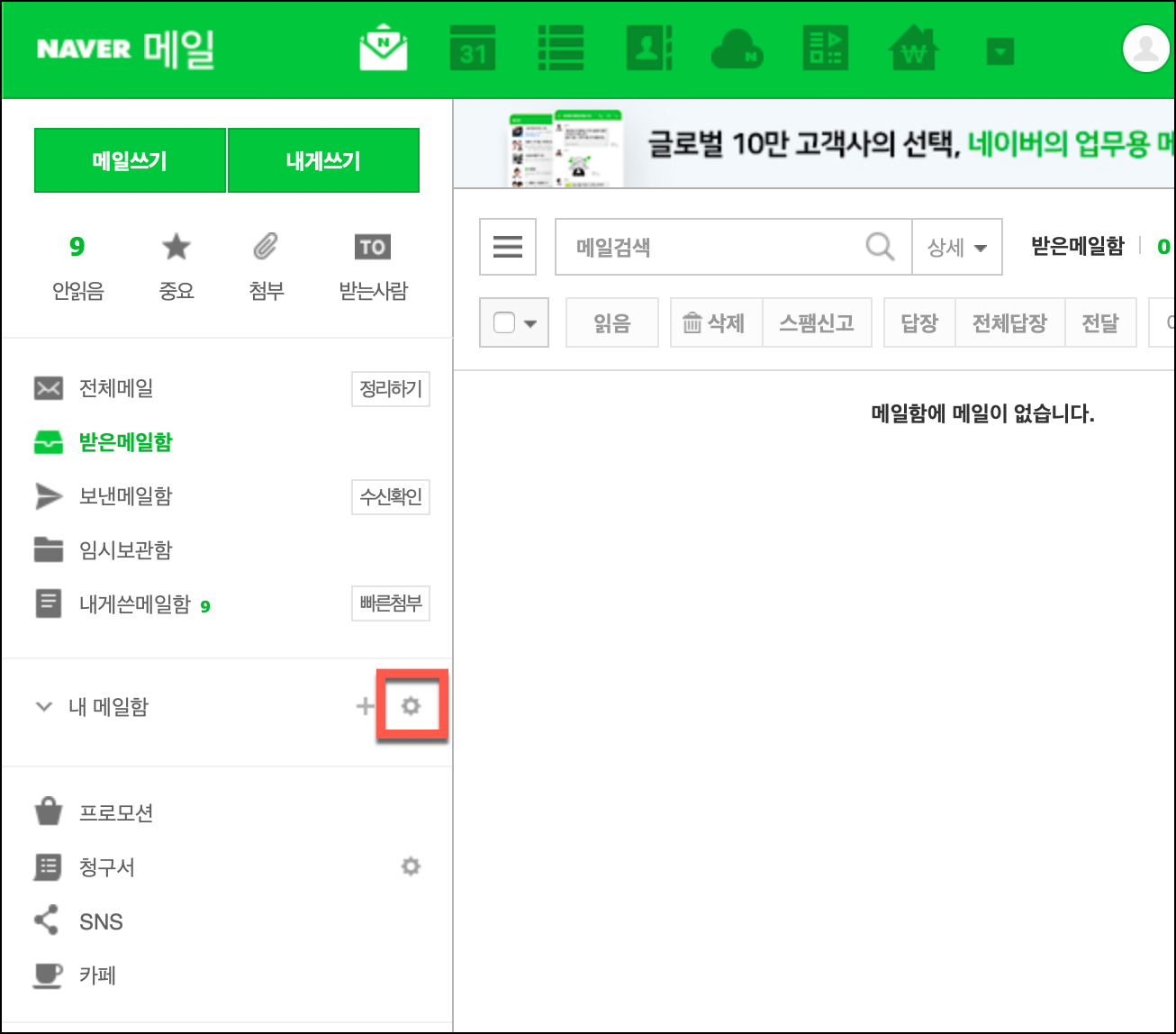The height and width of the screenshot is (1034, 1176).
Task: Collapse the 내 메일함 section chevron
Action: pyautogui.click(x=43, y=707)
